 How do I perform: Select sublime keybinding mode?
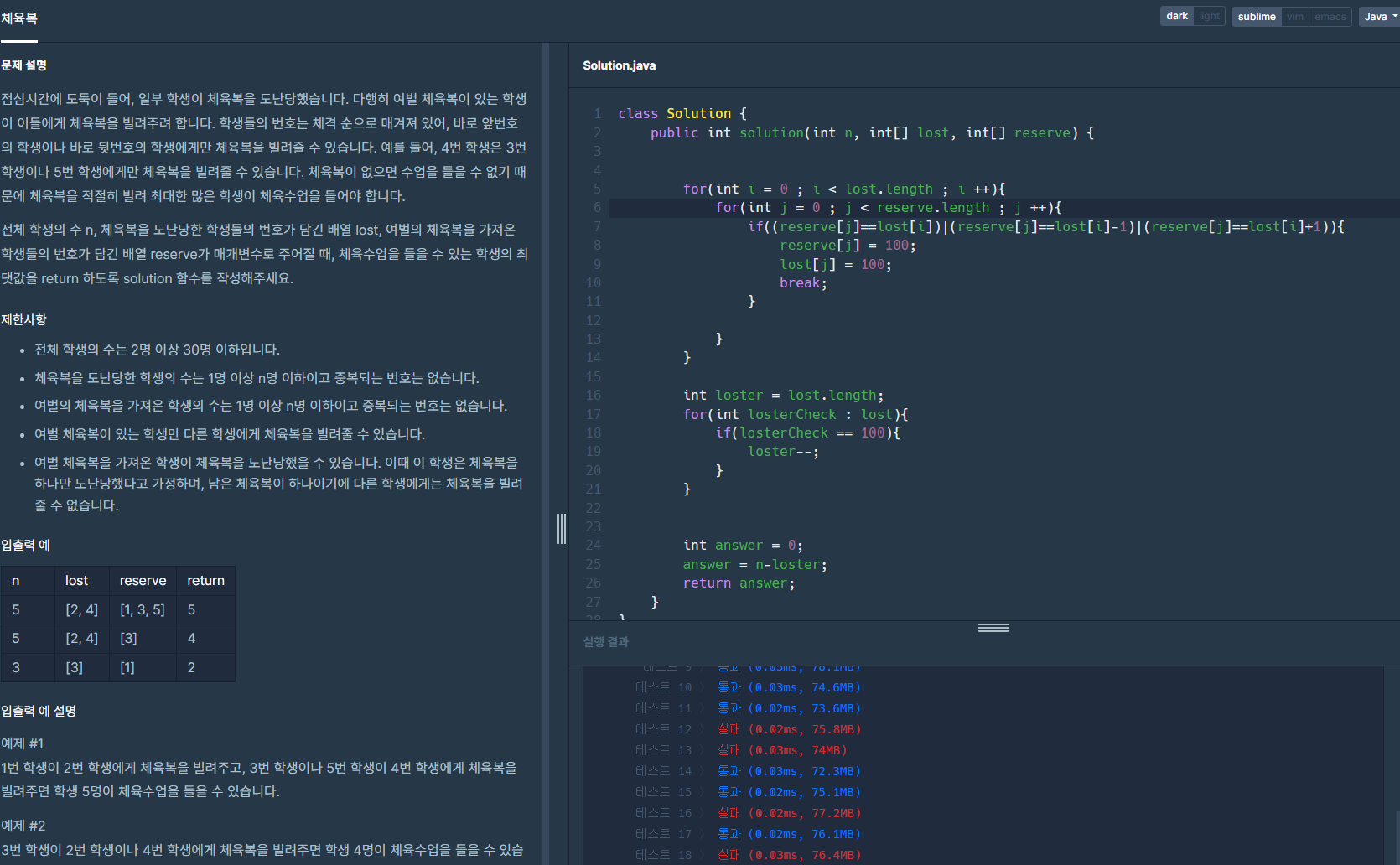1257,17
